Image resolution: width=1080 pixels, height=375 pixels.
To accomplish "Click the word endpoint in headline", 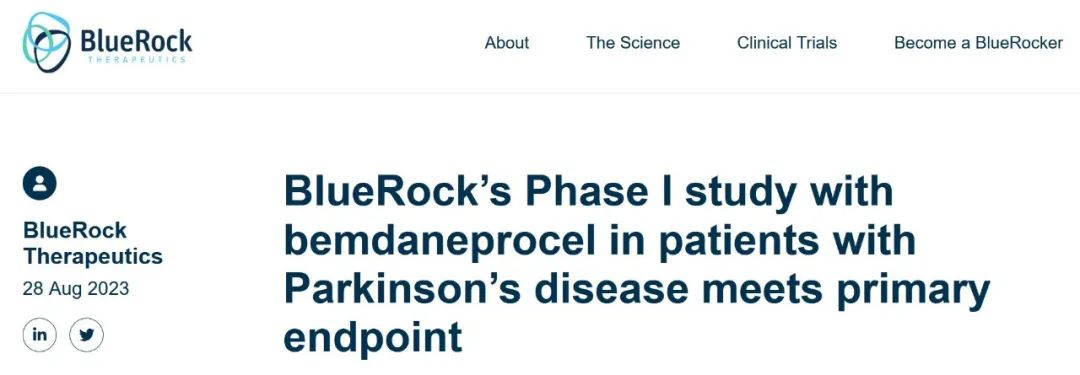I will (x=373, y=339).
